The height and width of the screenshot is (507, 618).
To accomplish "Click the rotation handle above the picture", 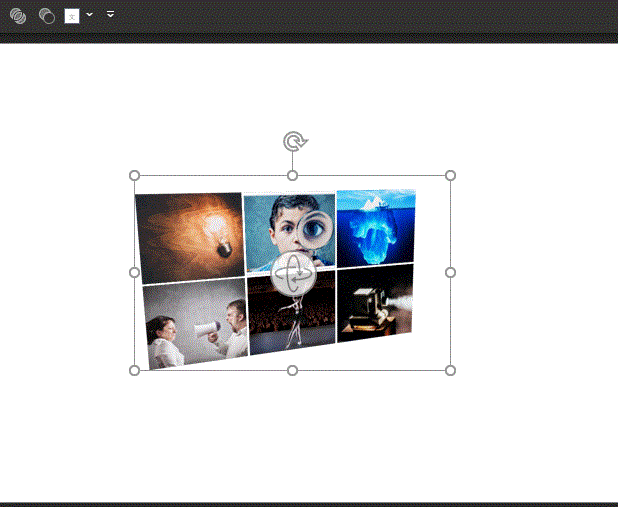I will (295, 142).
